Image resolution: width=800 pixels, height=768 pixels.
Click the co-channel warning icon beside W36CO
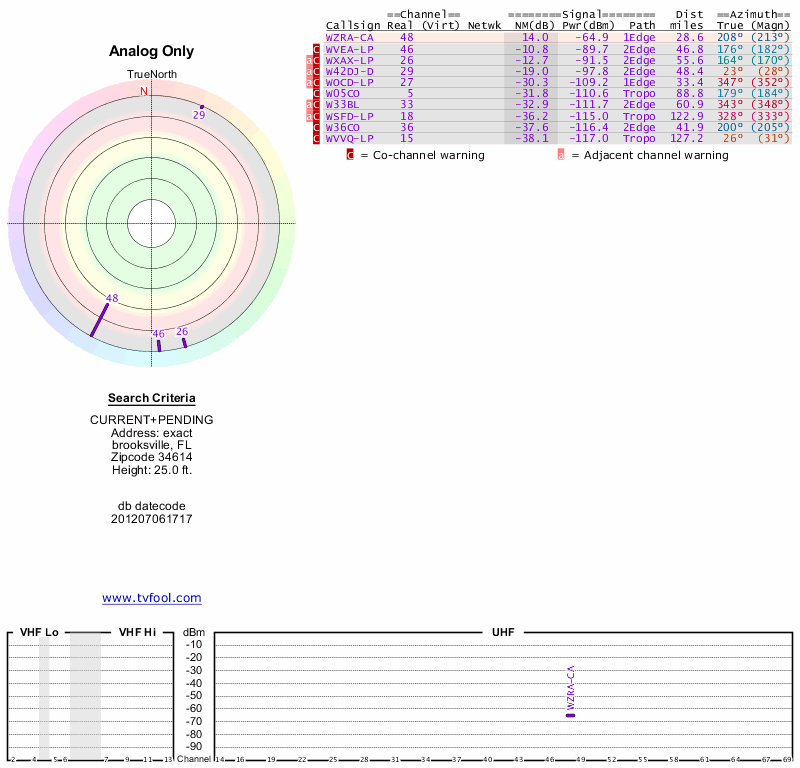[x=317, y=127]
